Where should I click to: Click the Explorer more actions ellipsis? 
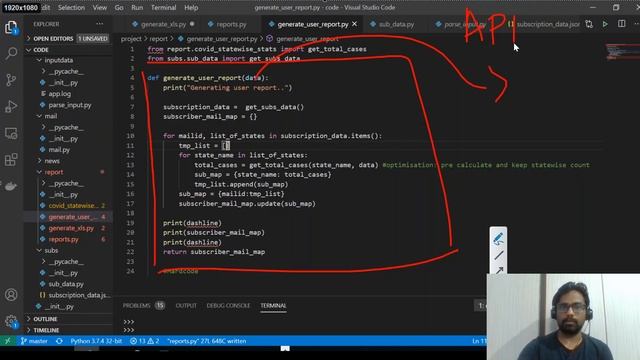tap(100, 24)
